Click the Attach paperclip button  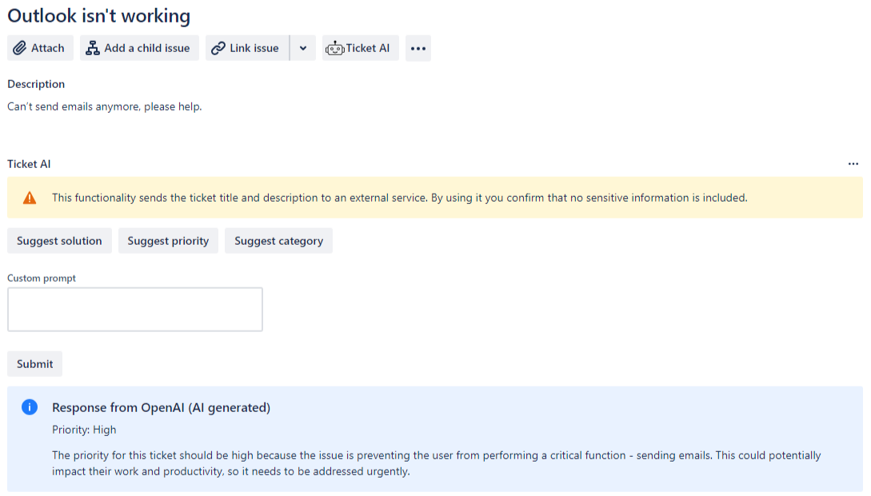point(39,48)
